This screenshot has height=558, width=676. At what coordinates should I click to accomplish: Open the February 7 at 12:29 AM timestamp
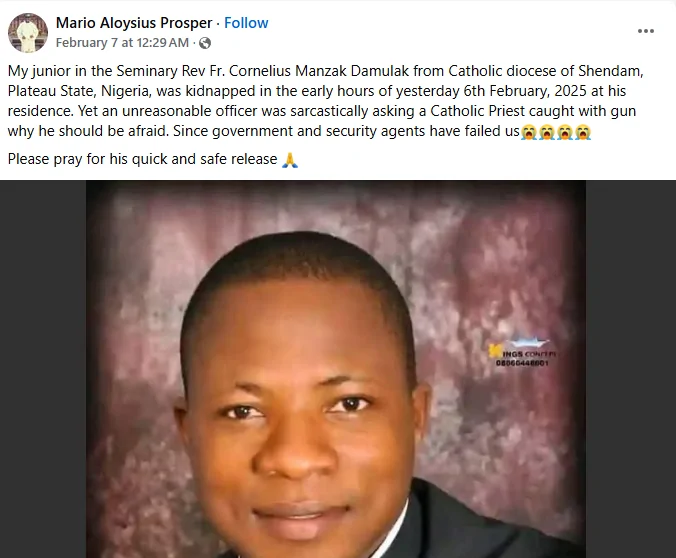122,43
